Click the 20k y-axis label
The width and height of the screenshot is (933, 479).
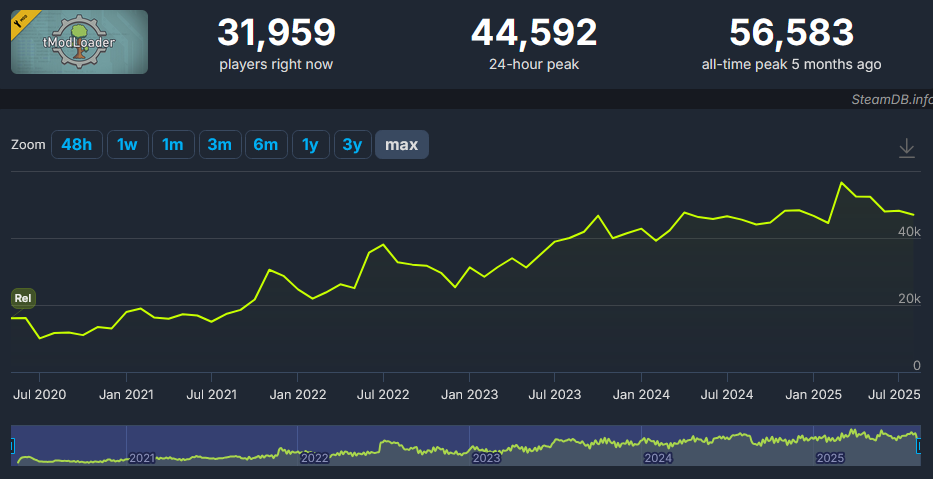click(909, 299)
